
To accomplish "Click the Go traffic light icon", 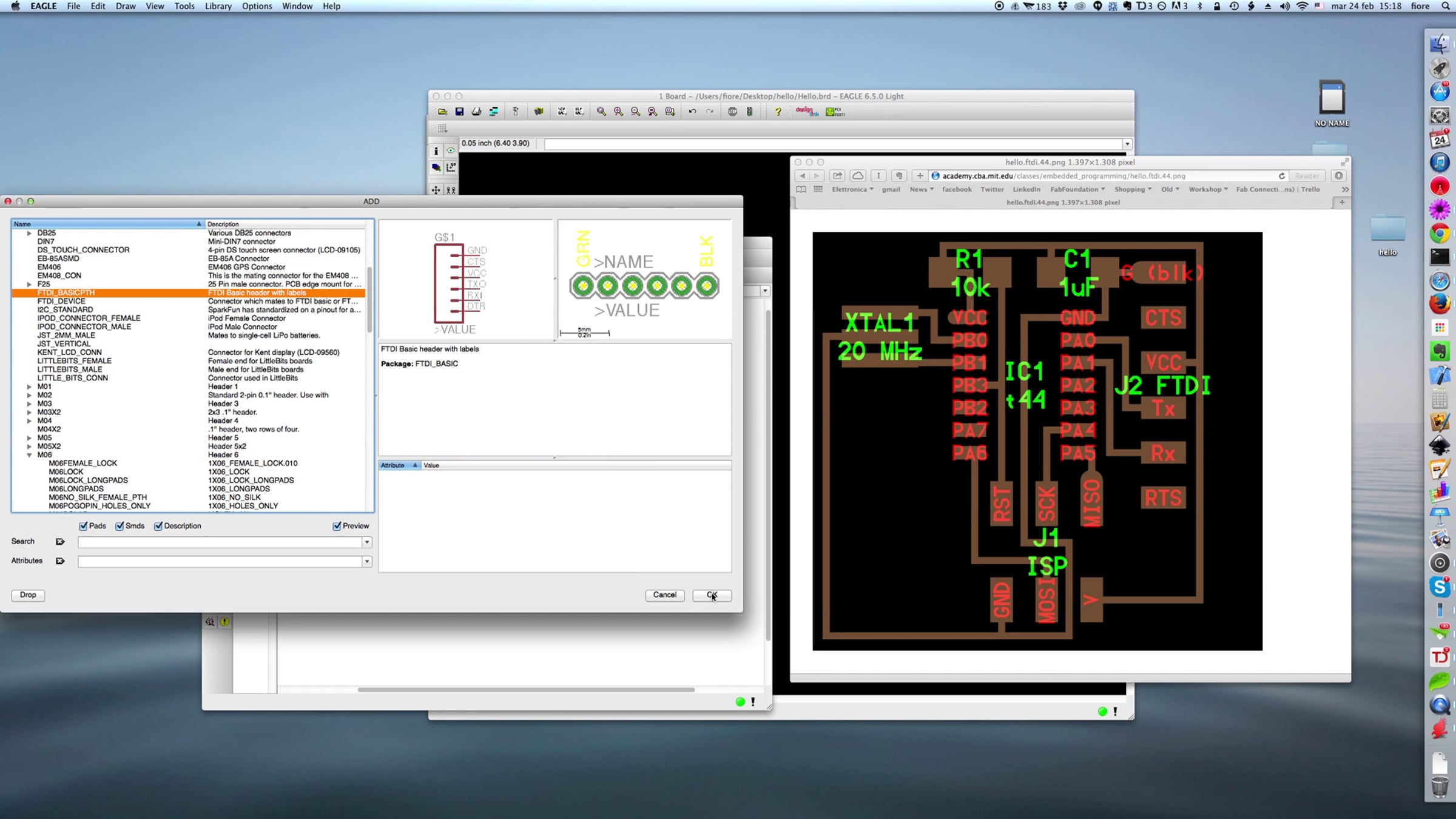I will coord(749,112).
